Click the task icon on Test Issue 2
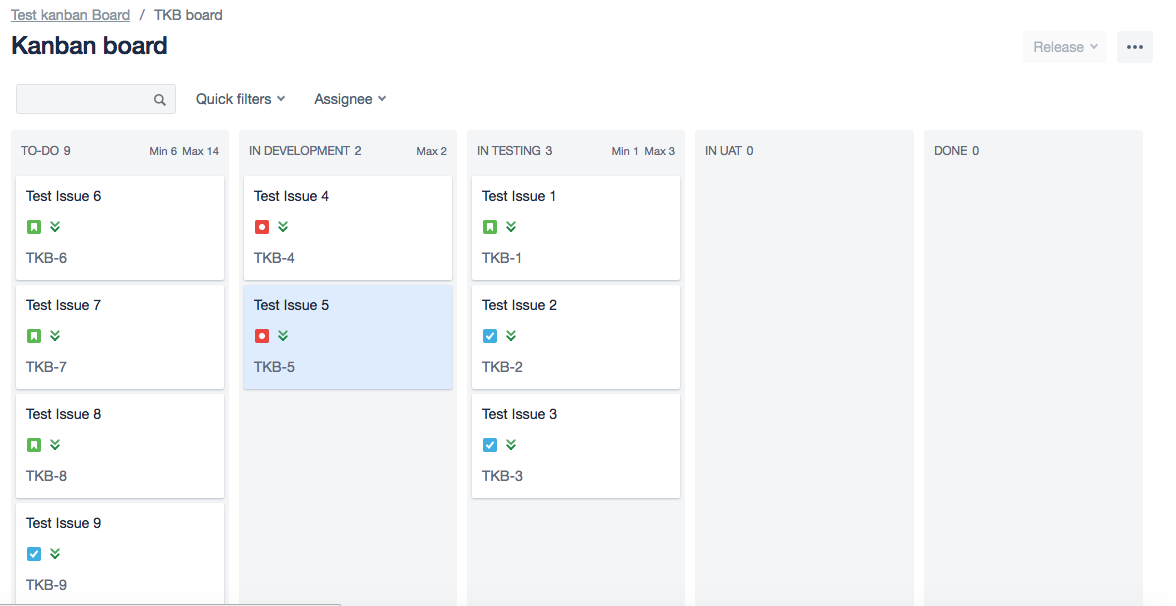Screen dimensions: 1176x606 (x=490, y=336)
